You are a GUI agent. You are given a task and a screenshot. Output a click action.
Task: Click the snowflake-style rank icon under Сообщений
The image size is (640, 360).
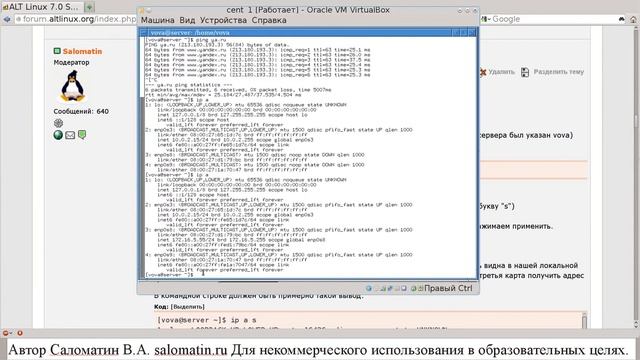pyautogui.click(x=58, y=123)
